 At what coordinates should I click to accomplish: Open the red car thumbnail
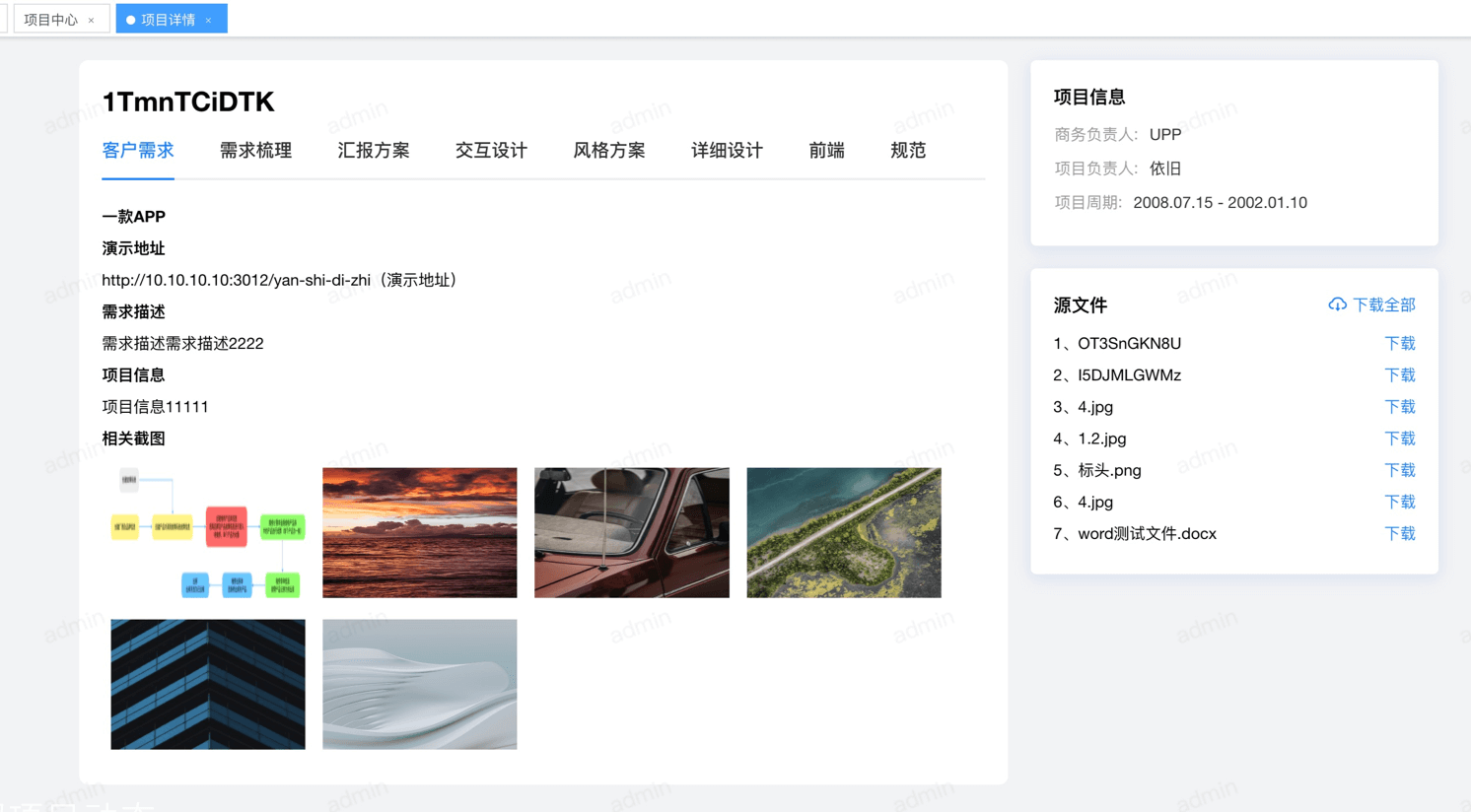click(x=632, y=533)
